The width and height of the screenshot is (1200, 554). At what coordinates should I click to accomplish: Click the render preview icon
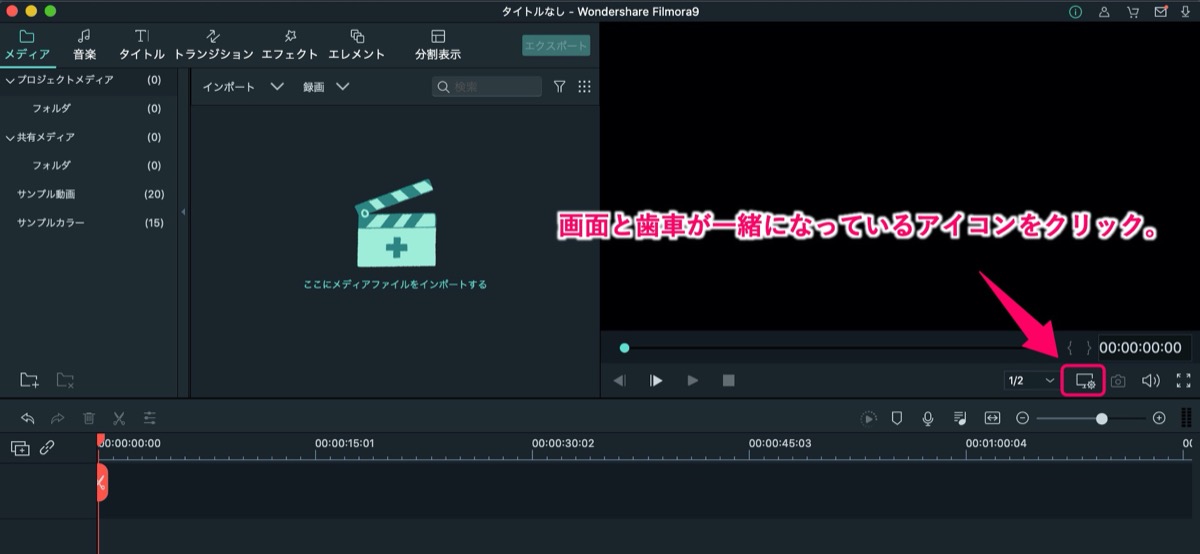click(868, 418)
